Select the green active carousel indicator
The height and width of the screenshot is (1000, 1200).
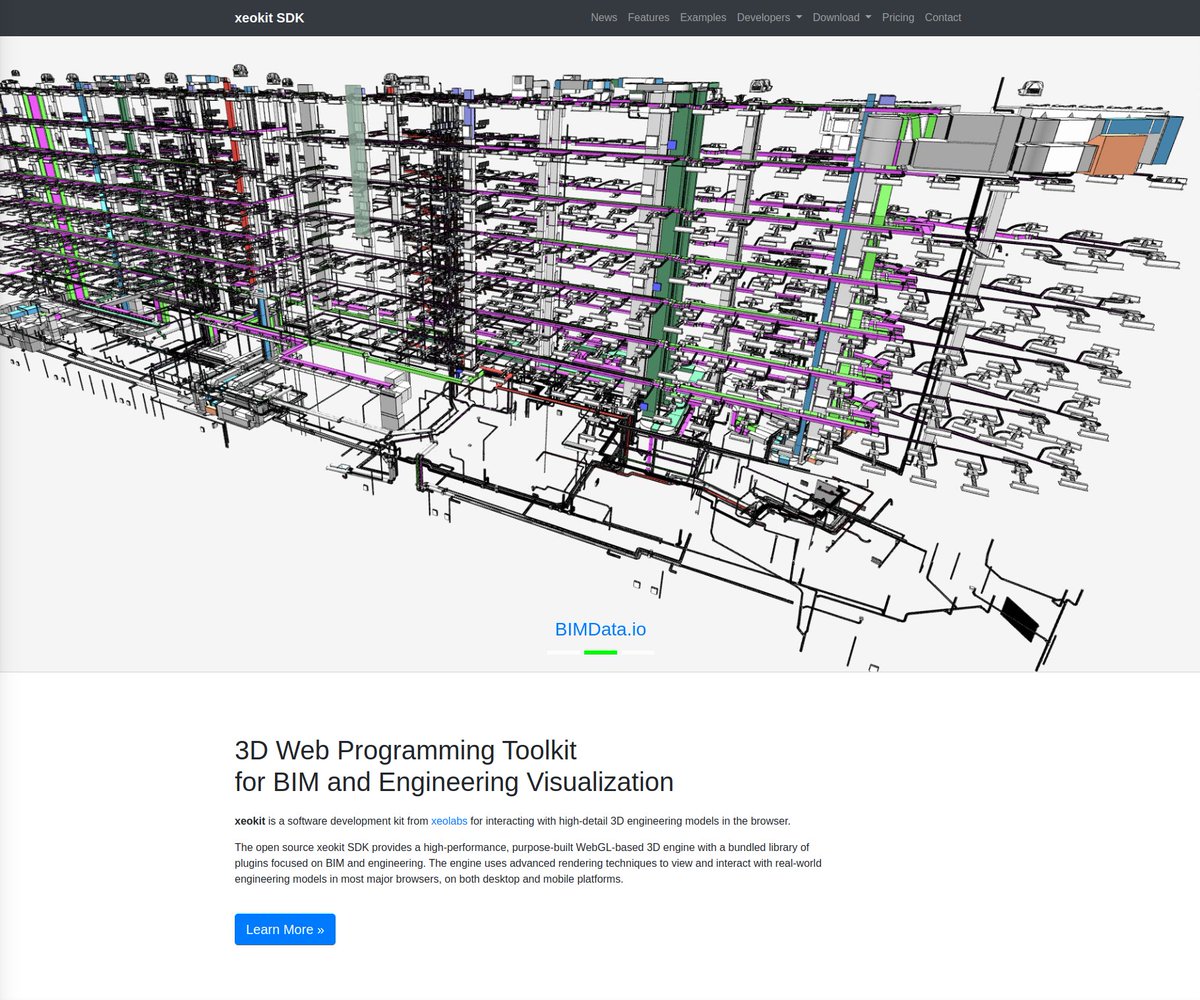tap(600, 652)
